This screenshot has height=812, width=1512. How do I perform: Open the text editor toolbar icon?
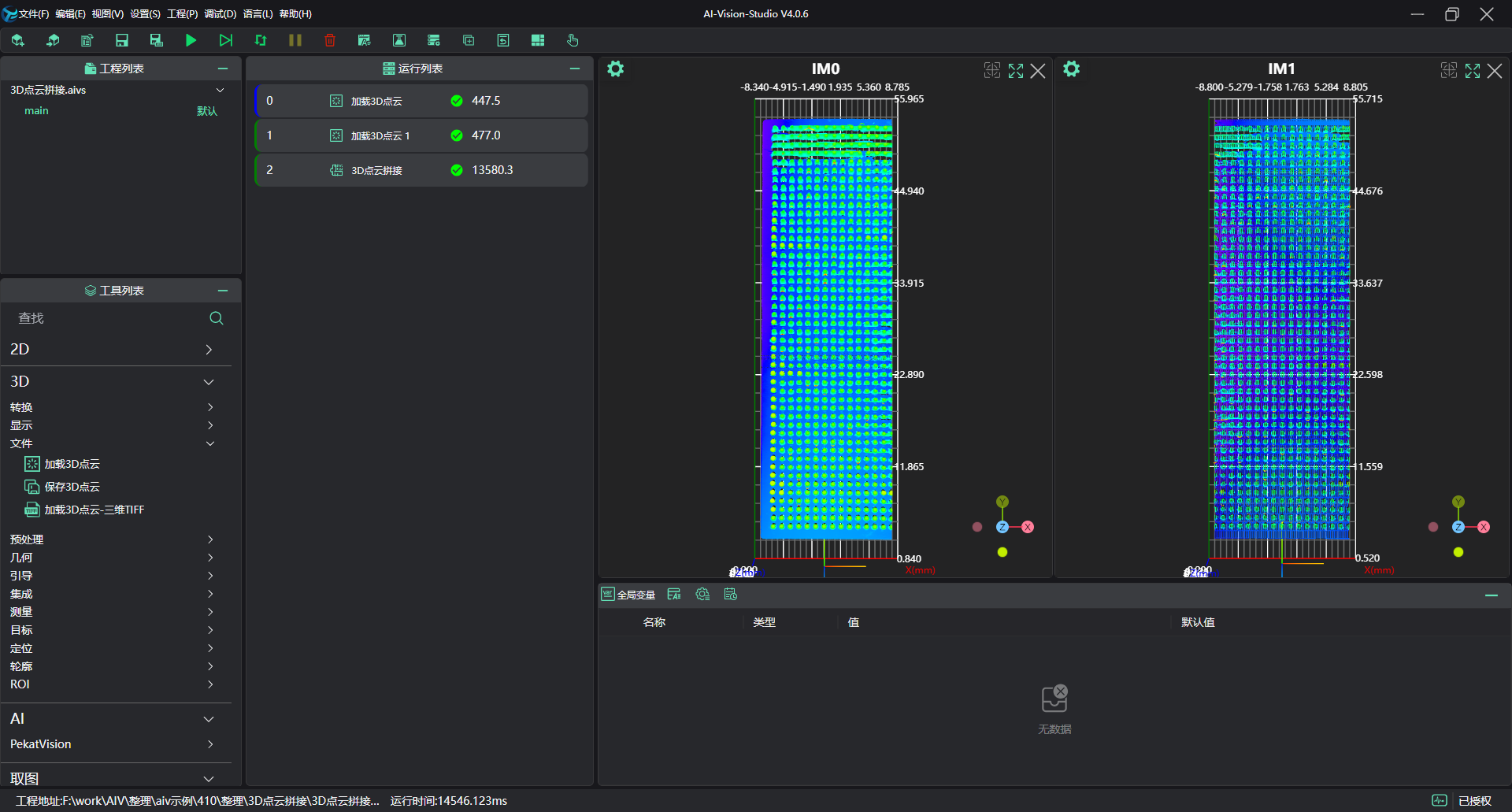pyautogui.click(x=365, y=40)
